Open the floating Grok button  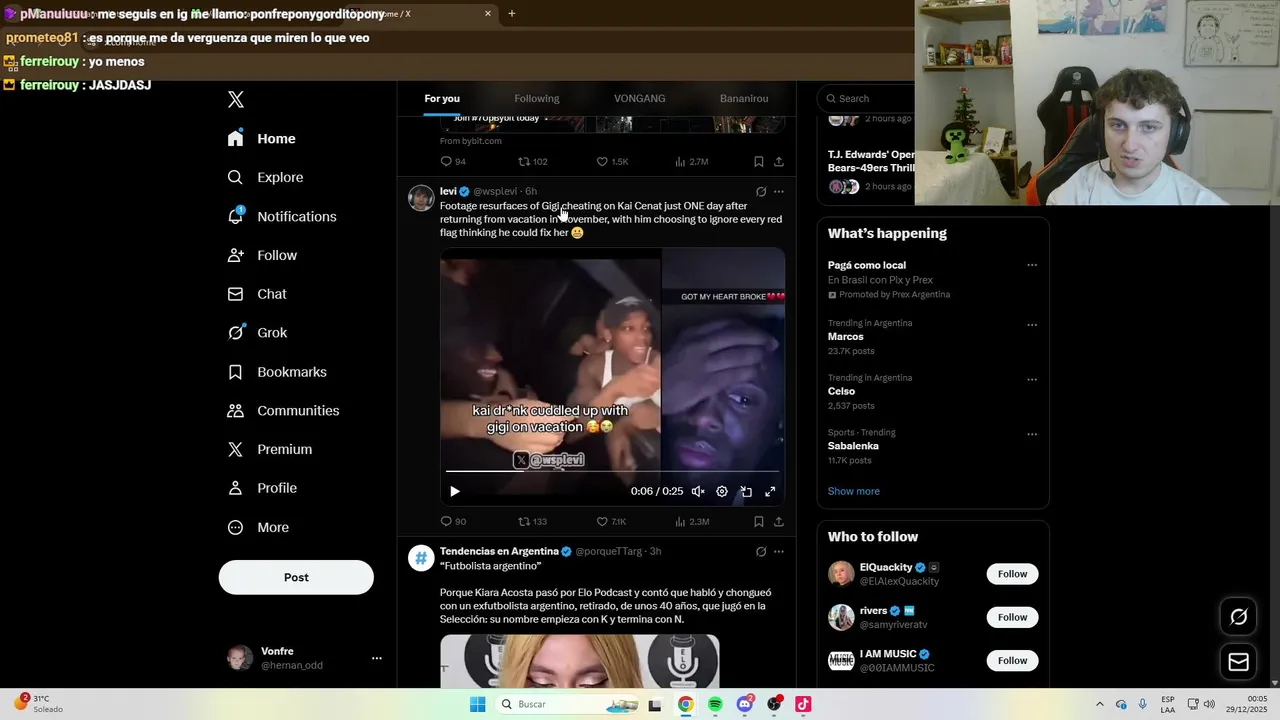[1238, 617]
